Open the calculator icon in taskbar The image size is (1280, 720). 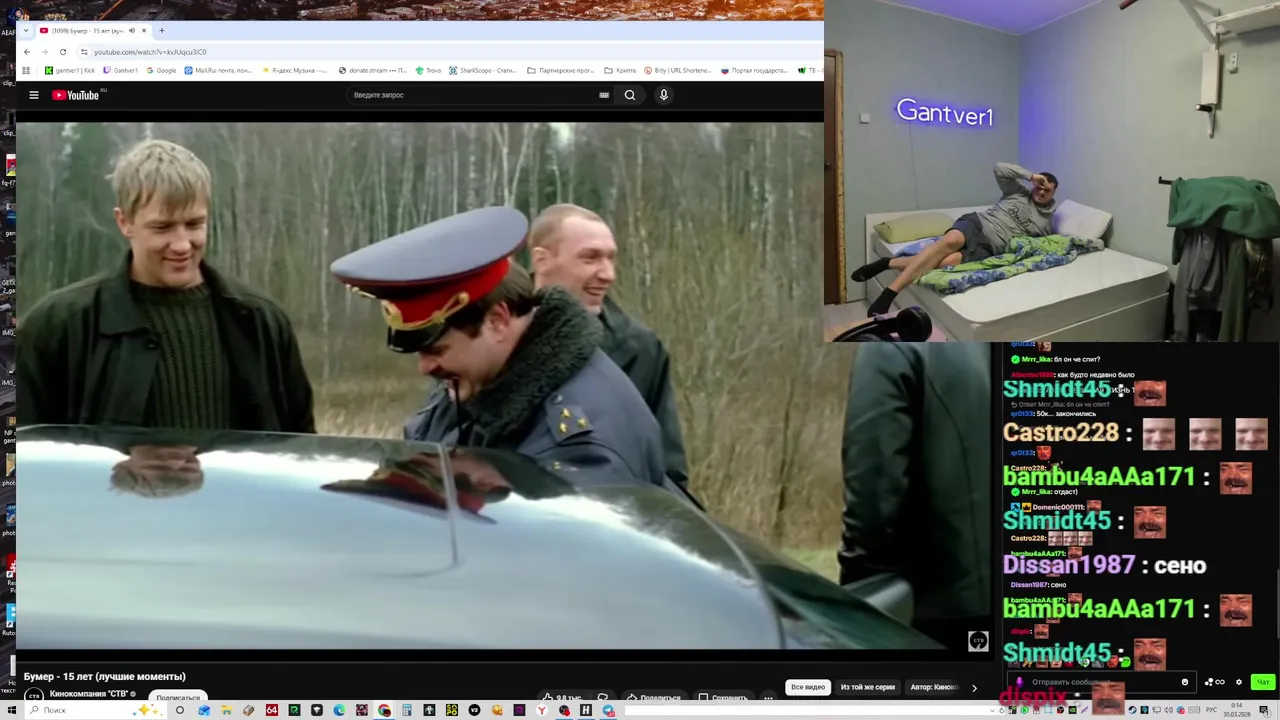[x=406, y=710]
